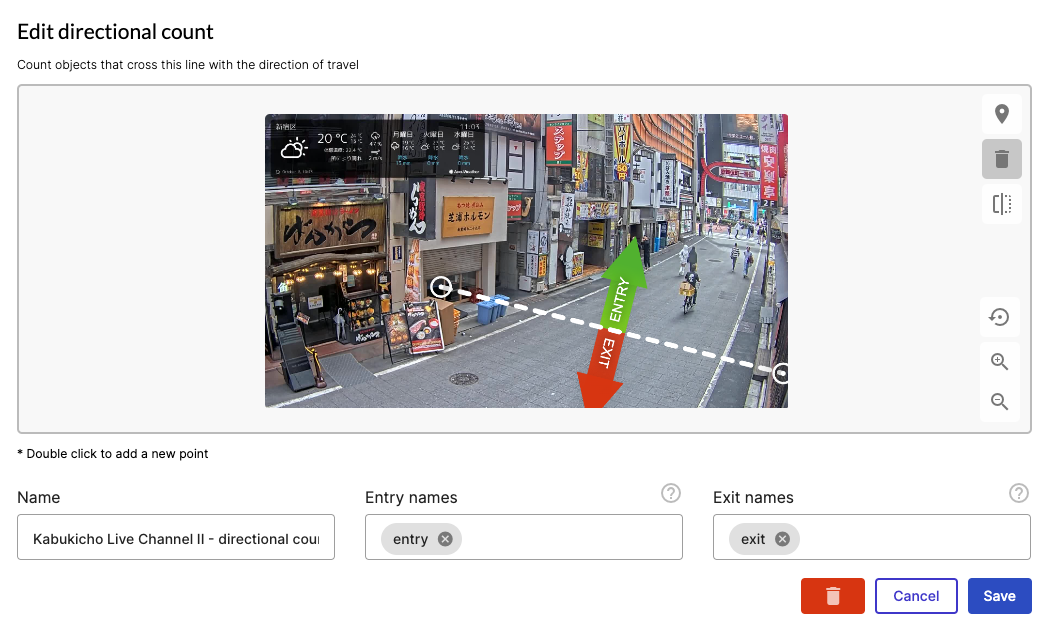Zoom in on the camera image

[x=999, y=362]
